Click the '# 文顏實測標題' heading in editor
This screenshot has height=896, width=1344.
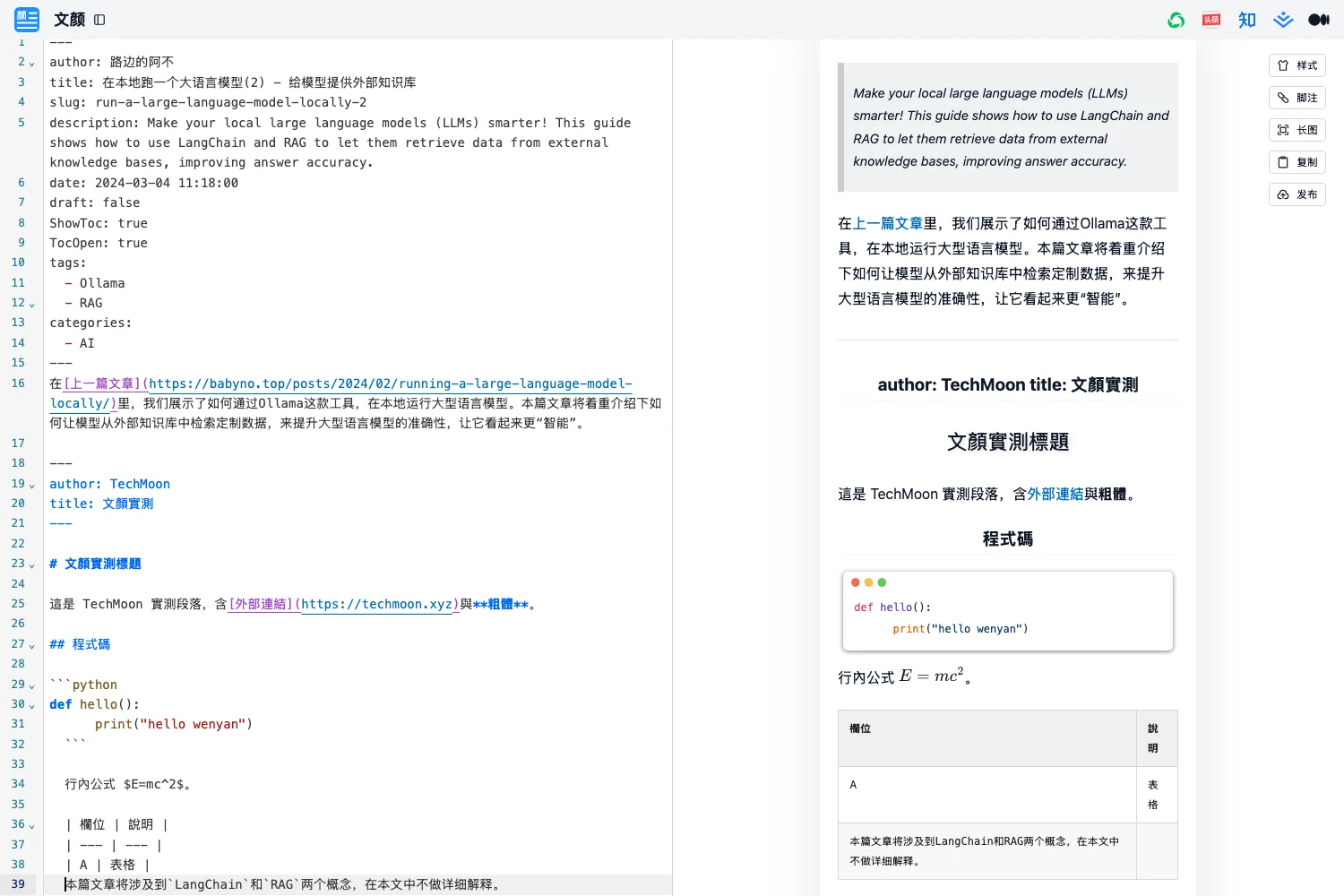click(95, 564)
